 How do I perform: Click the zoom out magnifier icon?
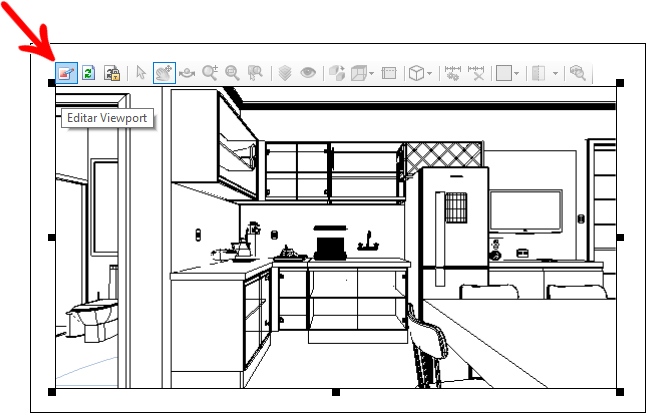232,73
